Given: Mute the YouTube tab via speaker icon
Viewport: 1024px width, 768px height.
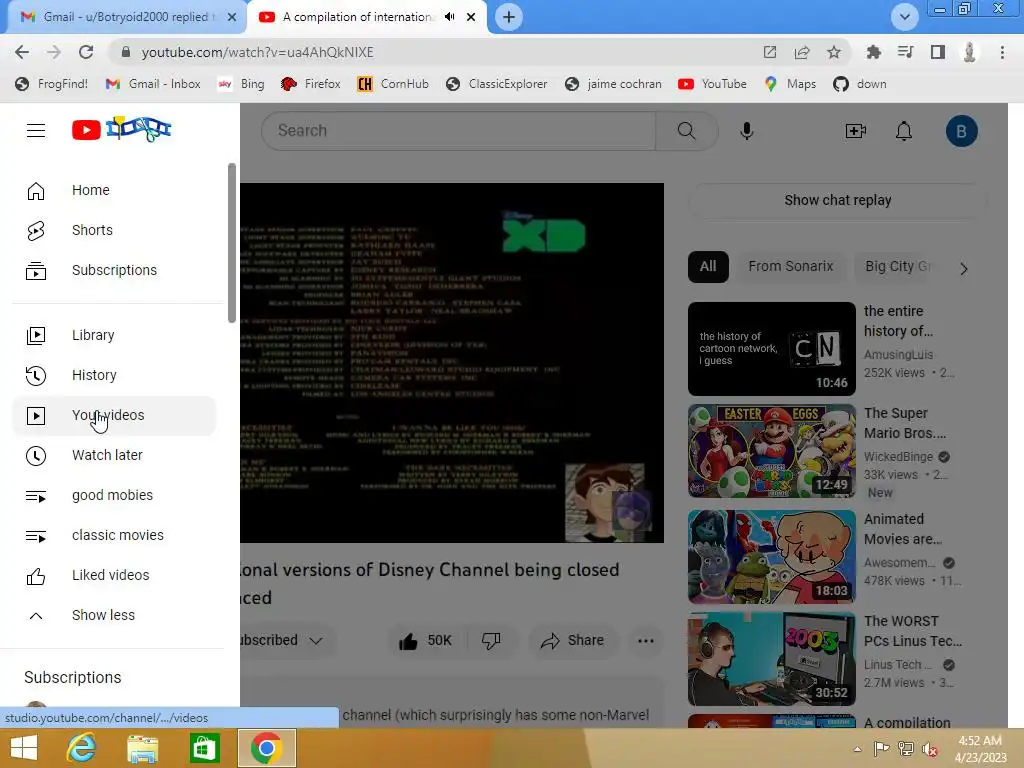Looking at the screenshot, I should 449,17.
